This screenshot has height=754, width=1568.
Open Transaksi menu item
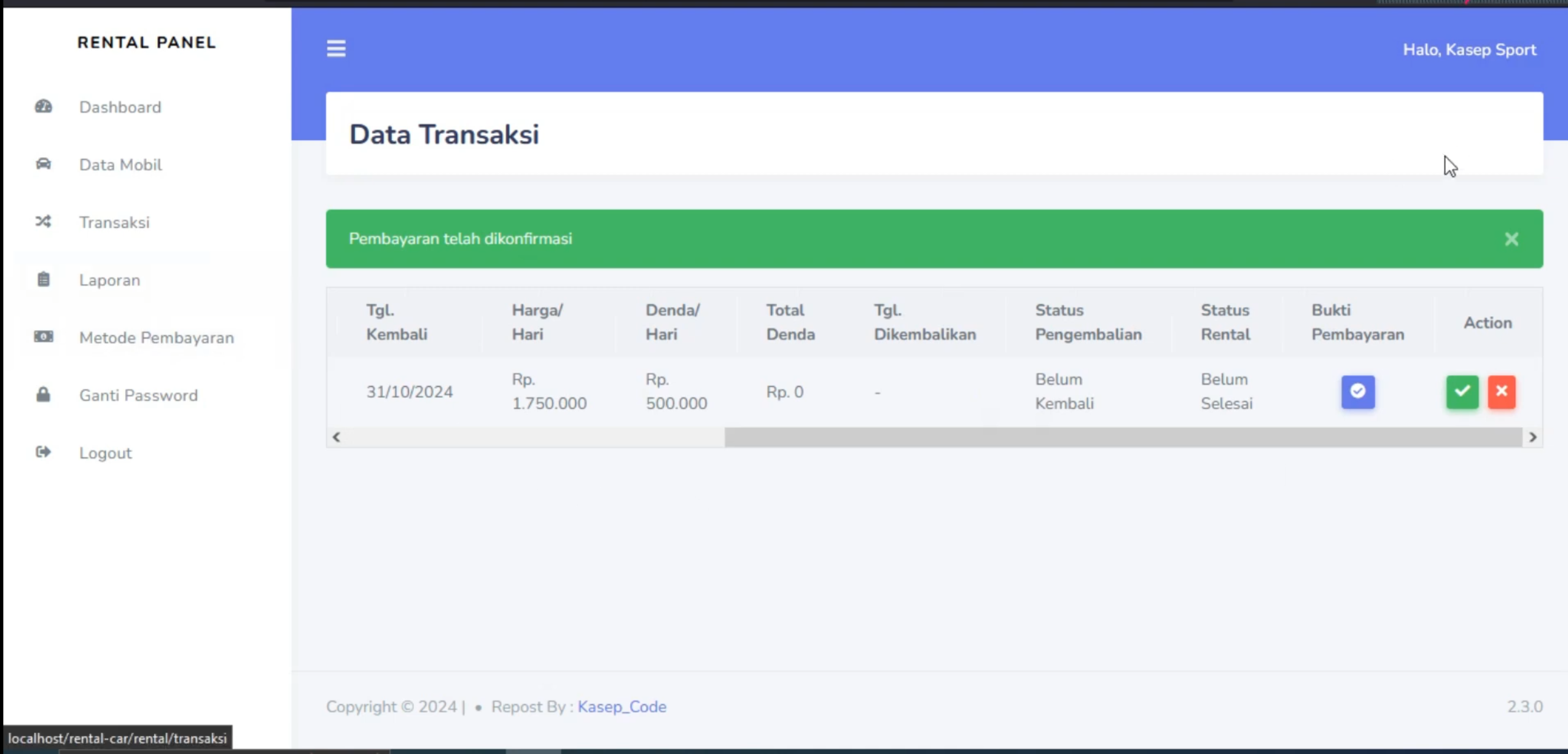(x=114, y=222)
